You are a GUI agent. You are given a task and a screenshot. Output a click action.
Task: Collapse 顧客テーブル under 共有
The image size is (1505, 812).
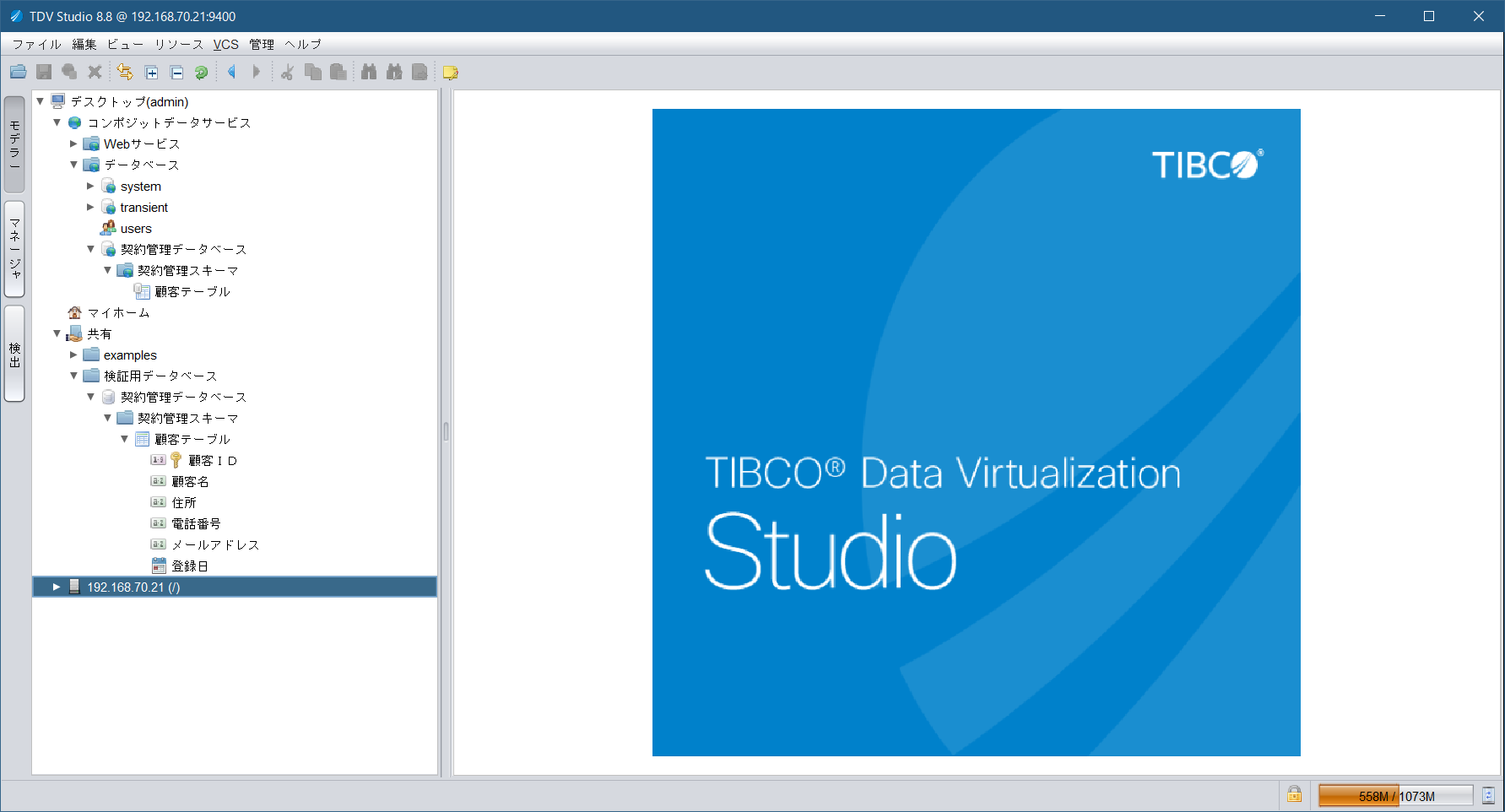[124, 439]
